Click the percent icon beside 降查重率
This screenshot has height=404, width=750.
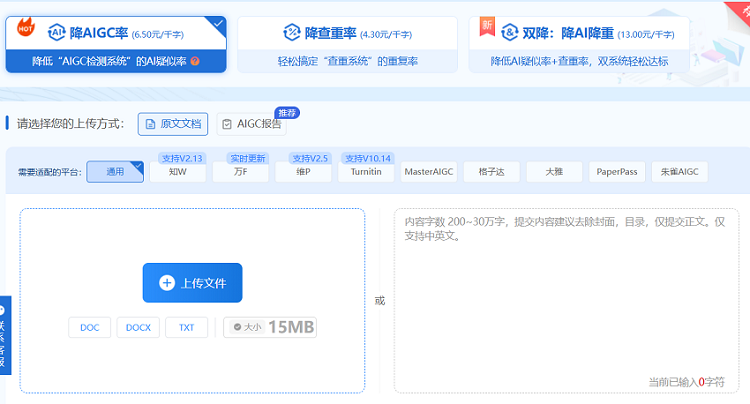pyautogui.click(x=292, y=33)
